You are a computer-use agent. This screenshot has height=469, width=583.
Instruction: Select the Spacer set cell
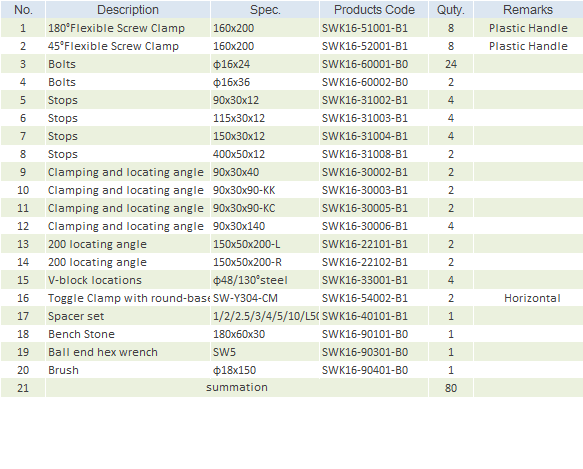pos(128,316)
